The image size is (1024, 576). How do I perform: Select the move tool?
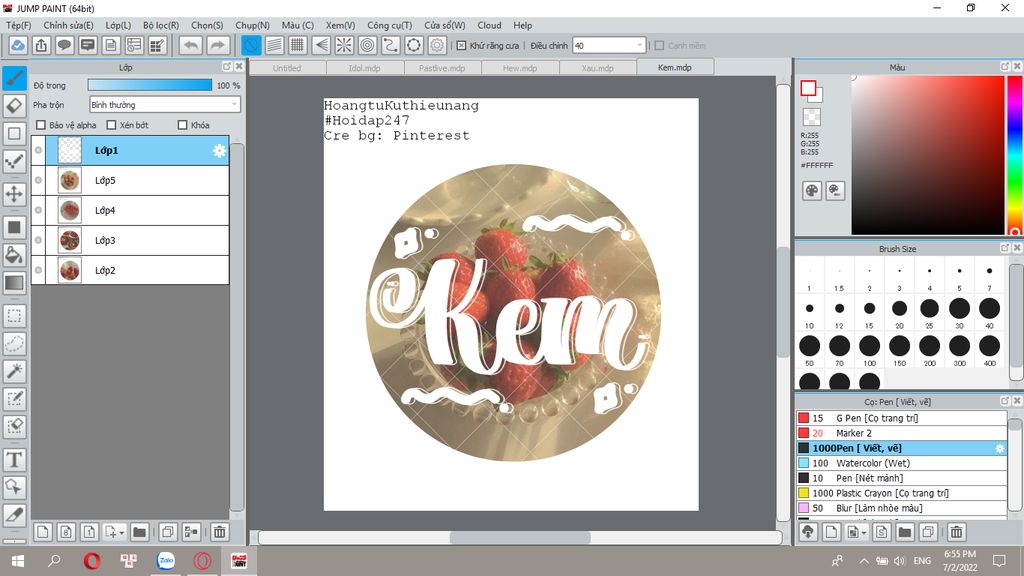14,194
